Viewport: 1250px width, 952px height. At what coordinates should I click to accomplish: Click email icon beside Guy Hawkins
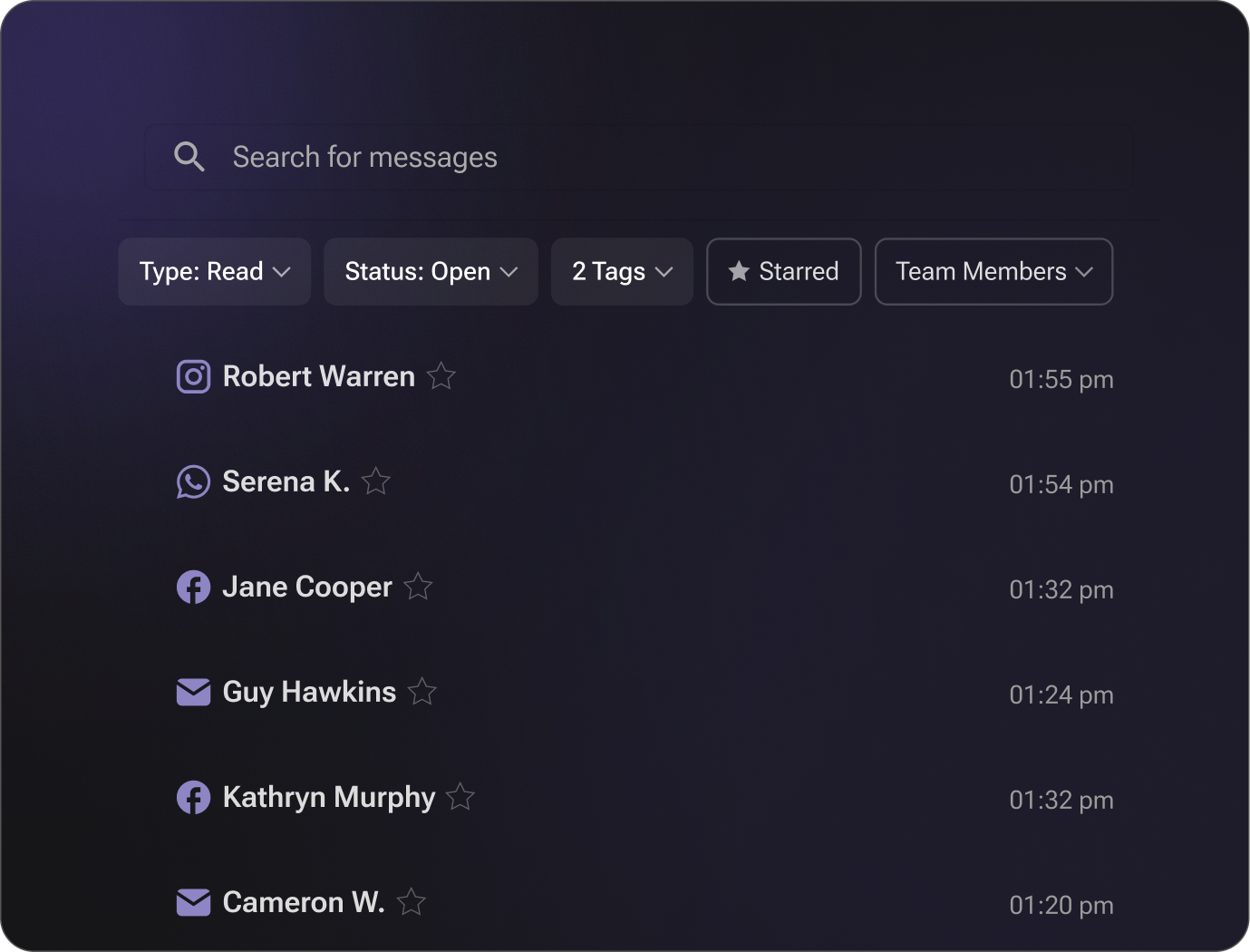(x=193, y=692)
